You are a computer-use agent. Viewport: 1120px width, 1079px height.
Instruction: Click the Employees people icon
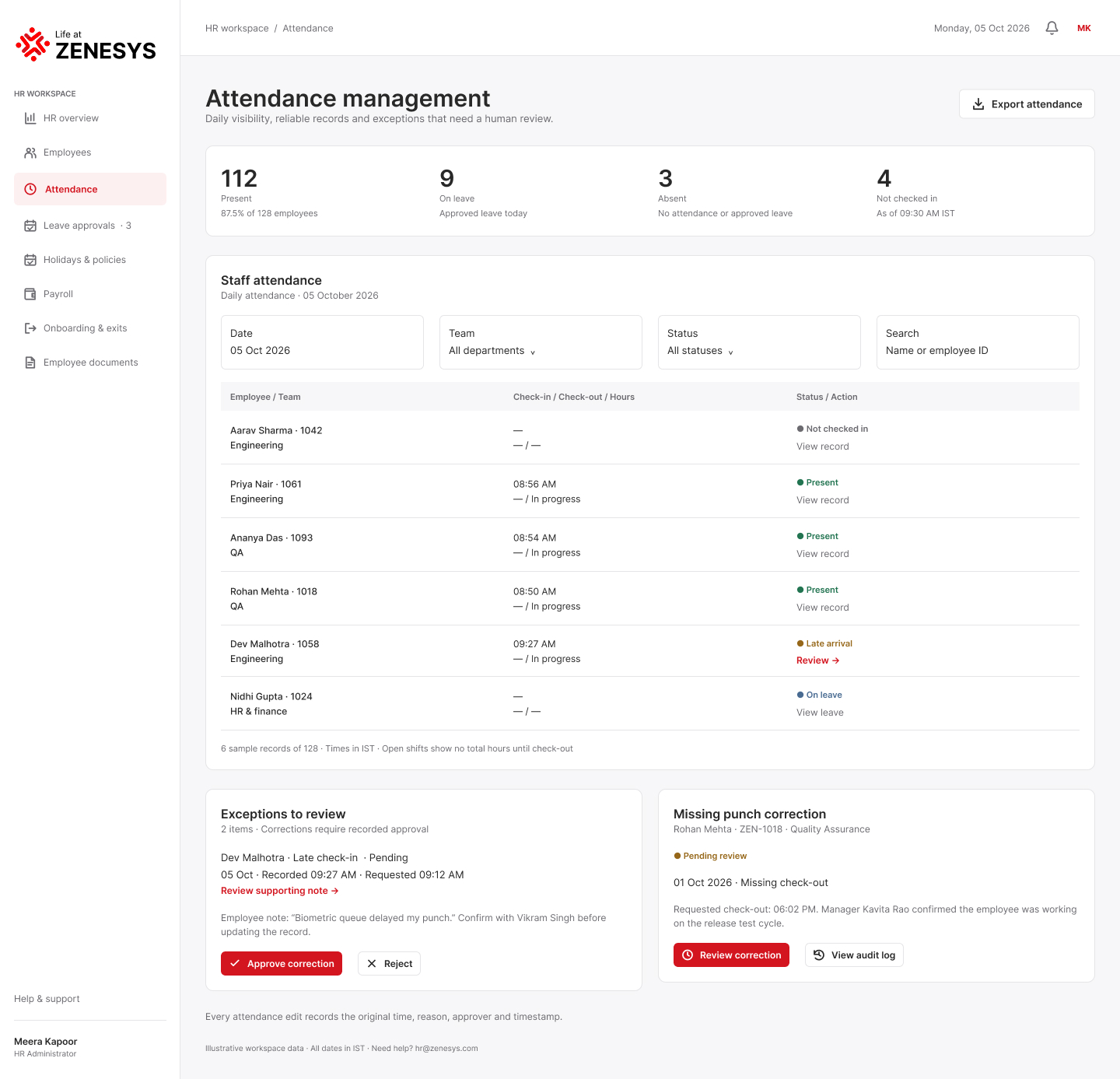[30, 152]
